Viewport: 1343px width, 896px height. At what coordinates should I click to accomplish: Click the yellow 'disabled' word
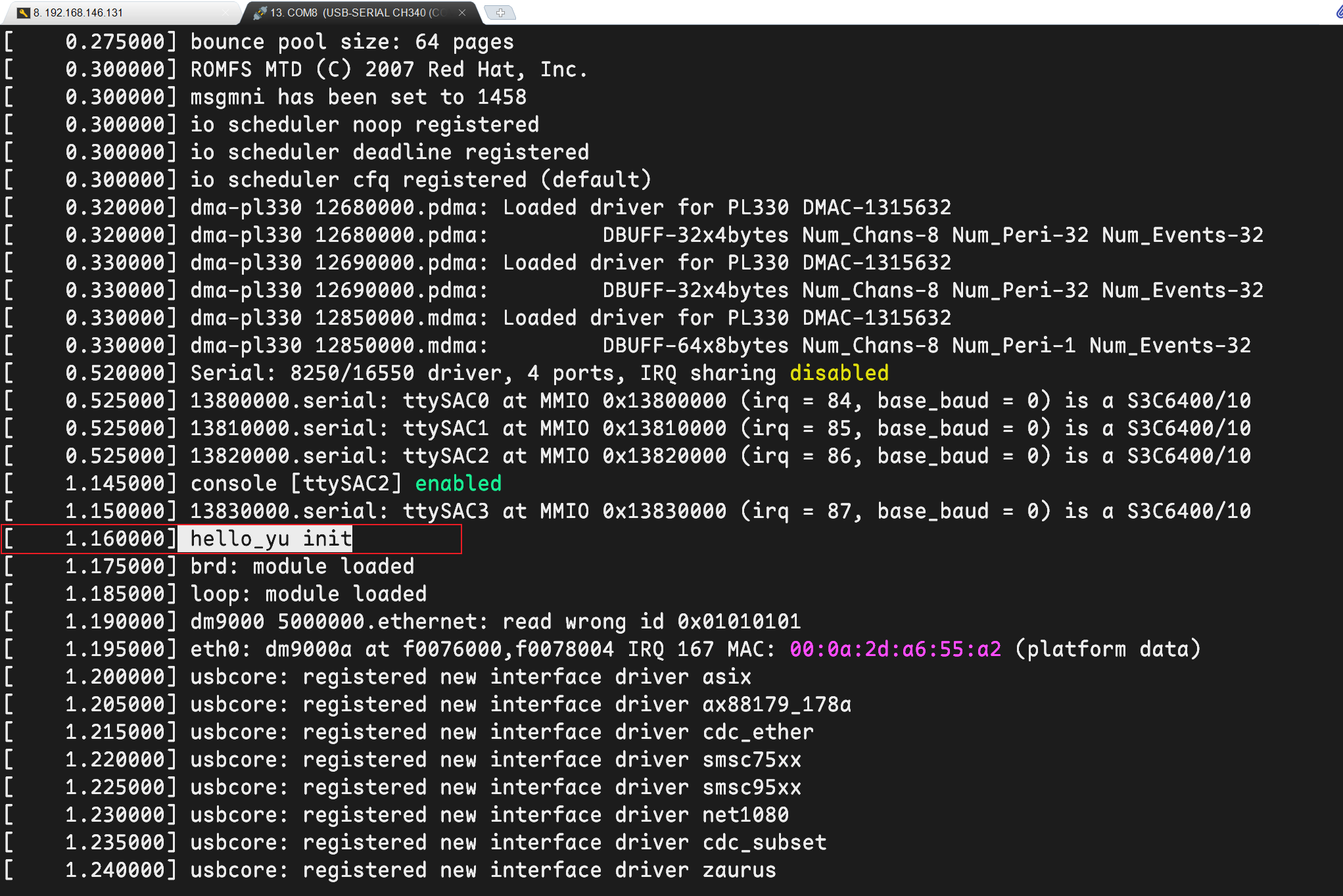839,373
